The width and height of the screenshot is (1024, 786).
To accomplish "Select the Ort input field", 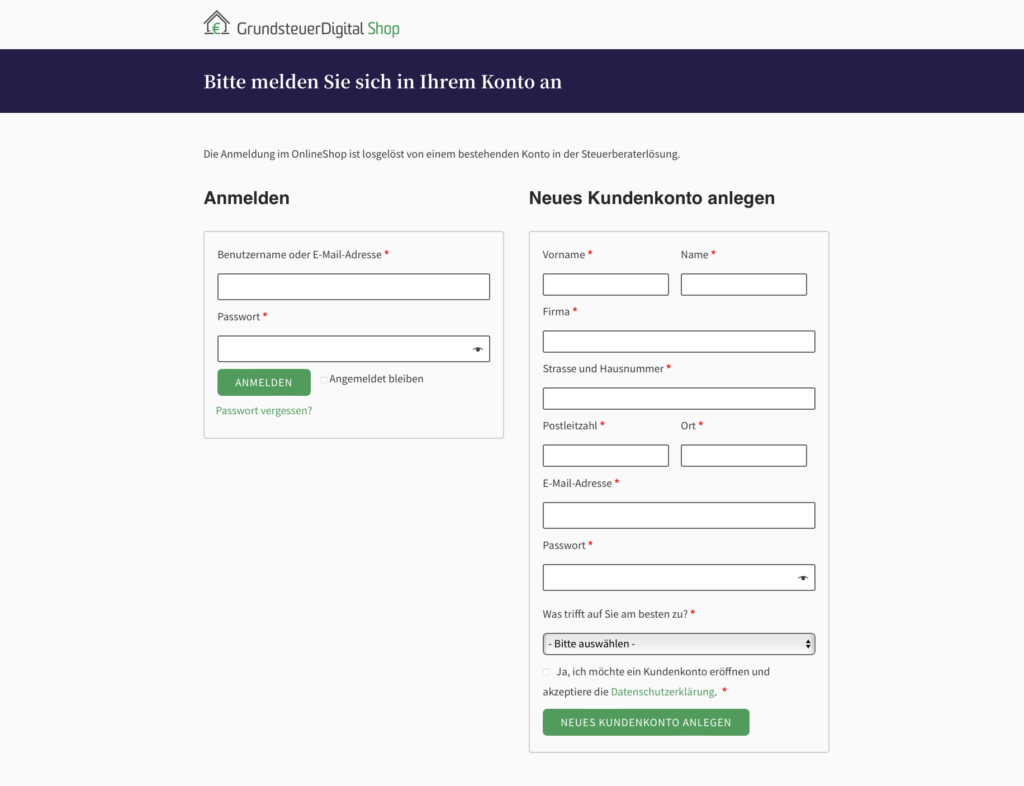I will click(x=743, y=456).
